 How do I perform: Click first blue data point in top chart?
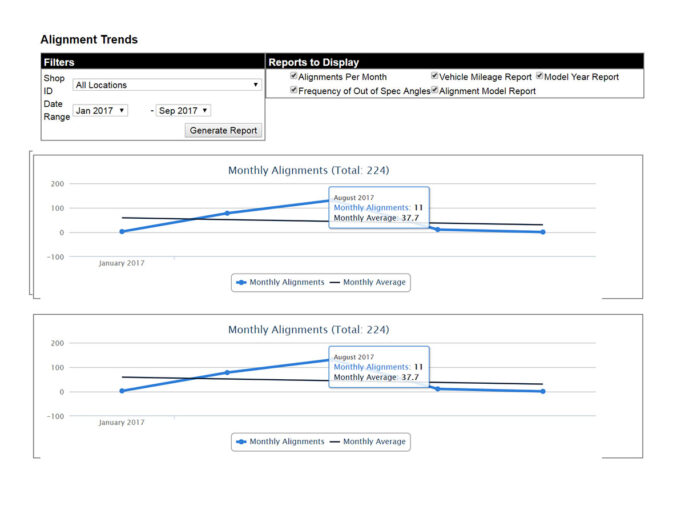tap(122, 231)
